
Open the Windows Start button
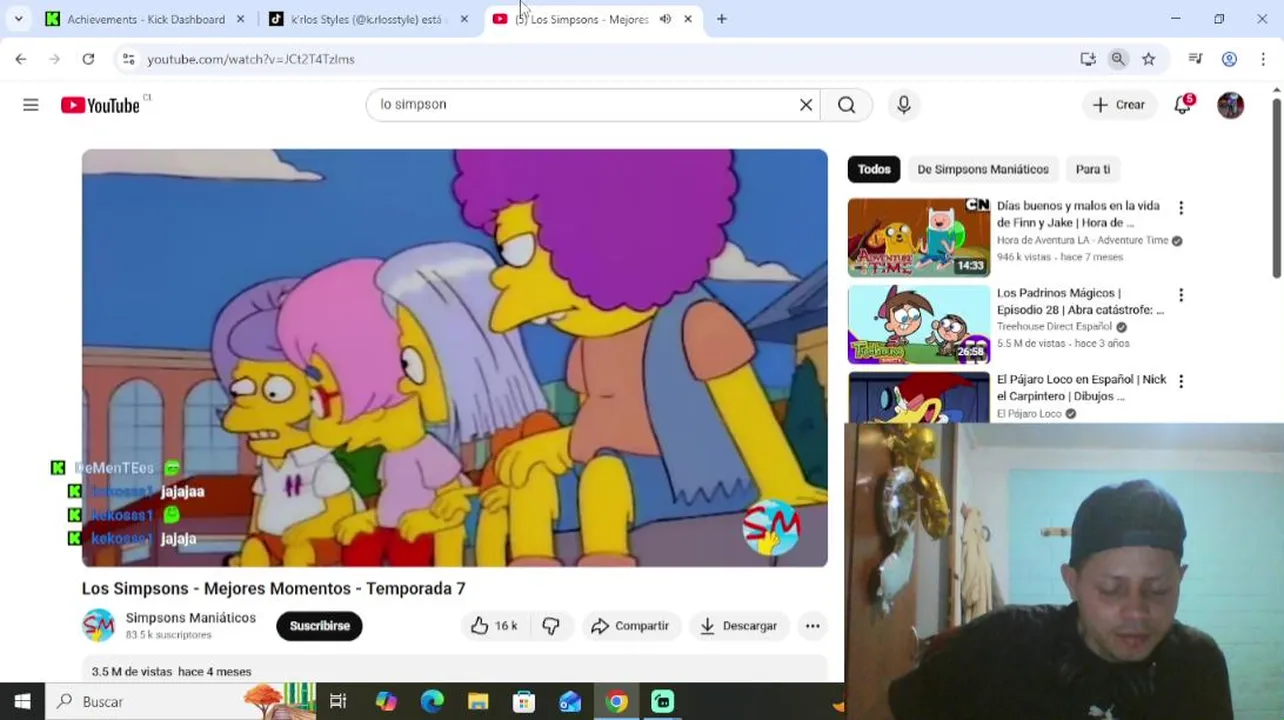[22, 702]
